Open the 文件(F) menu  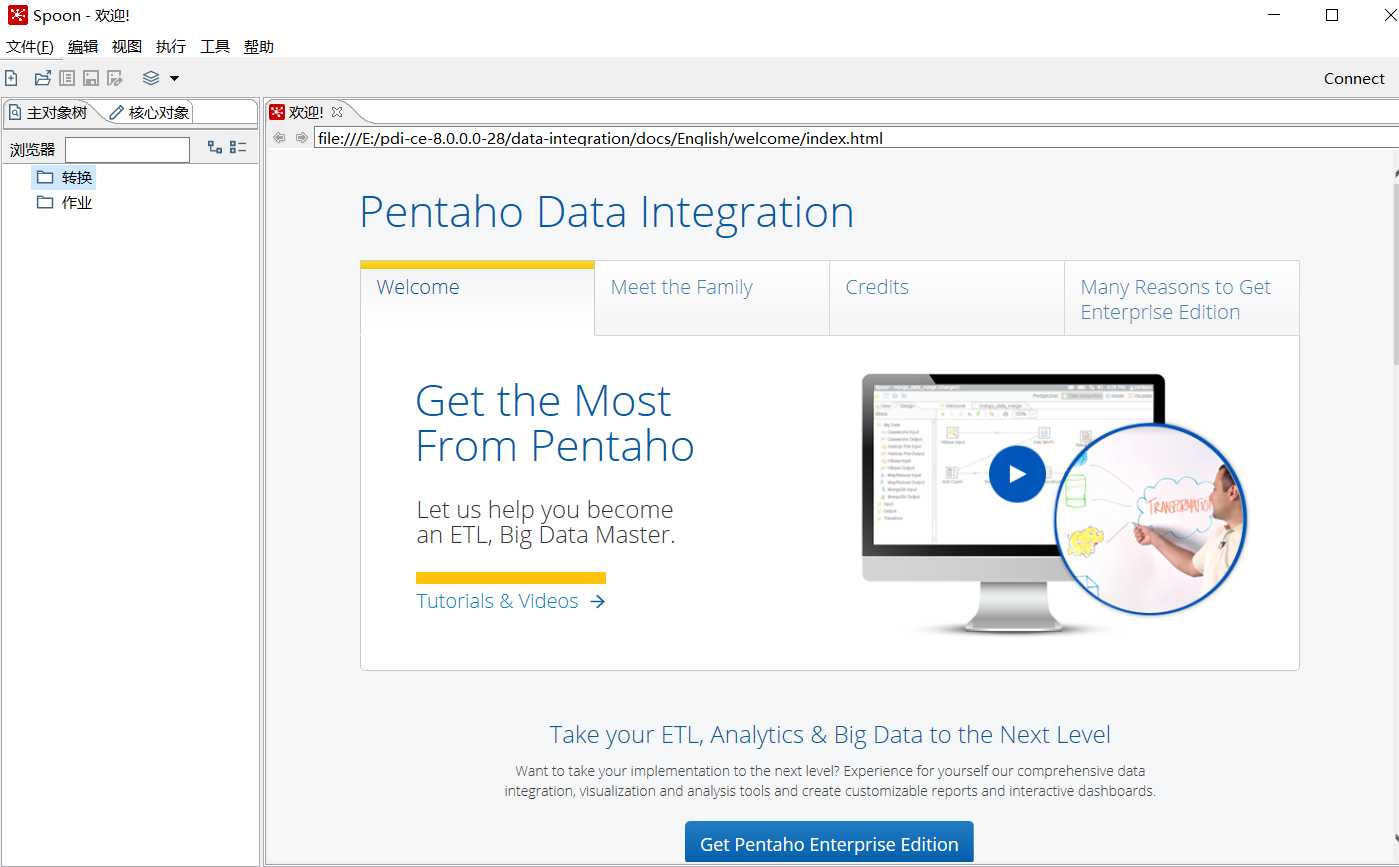[30, 47]
